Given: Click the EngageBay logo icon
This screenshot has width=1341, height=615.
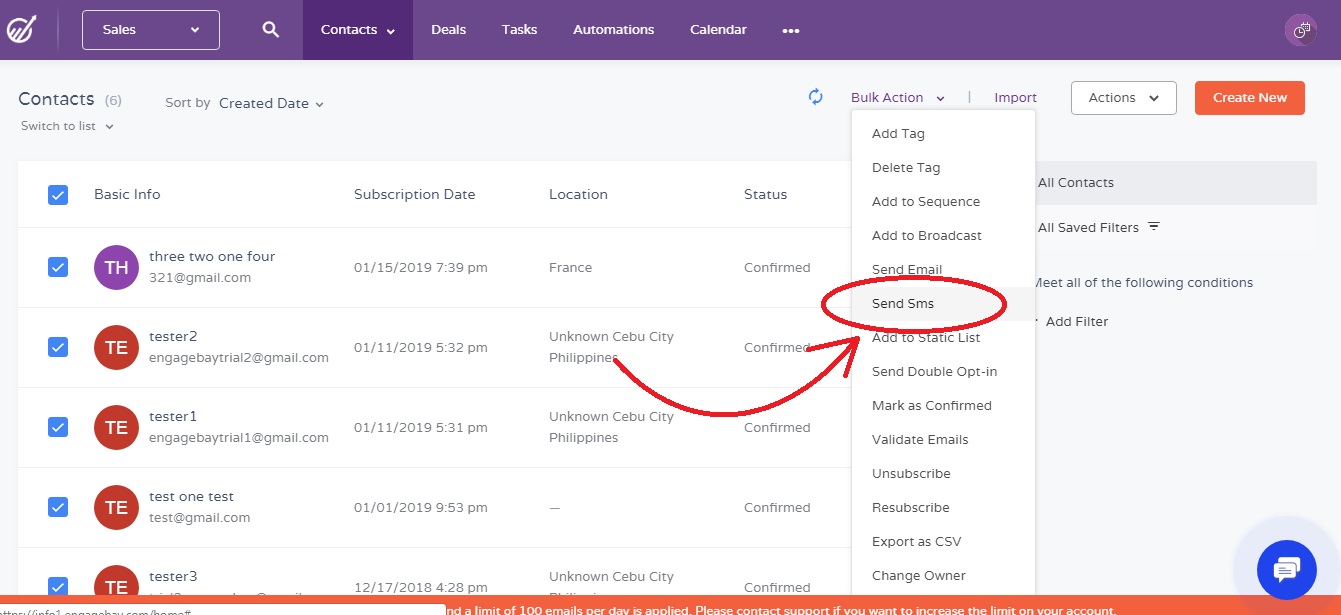Looking at the screenshot, I should 21,30.
